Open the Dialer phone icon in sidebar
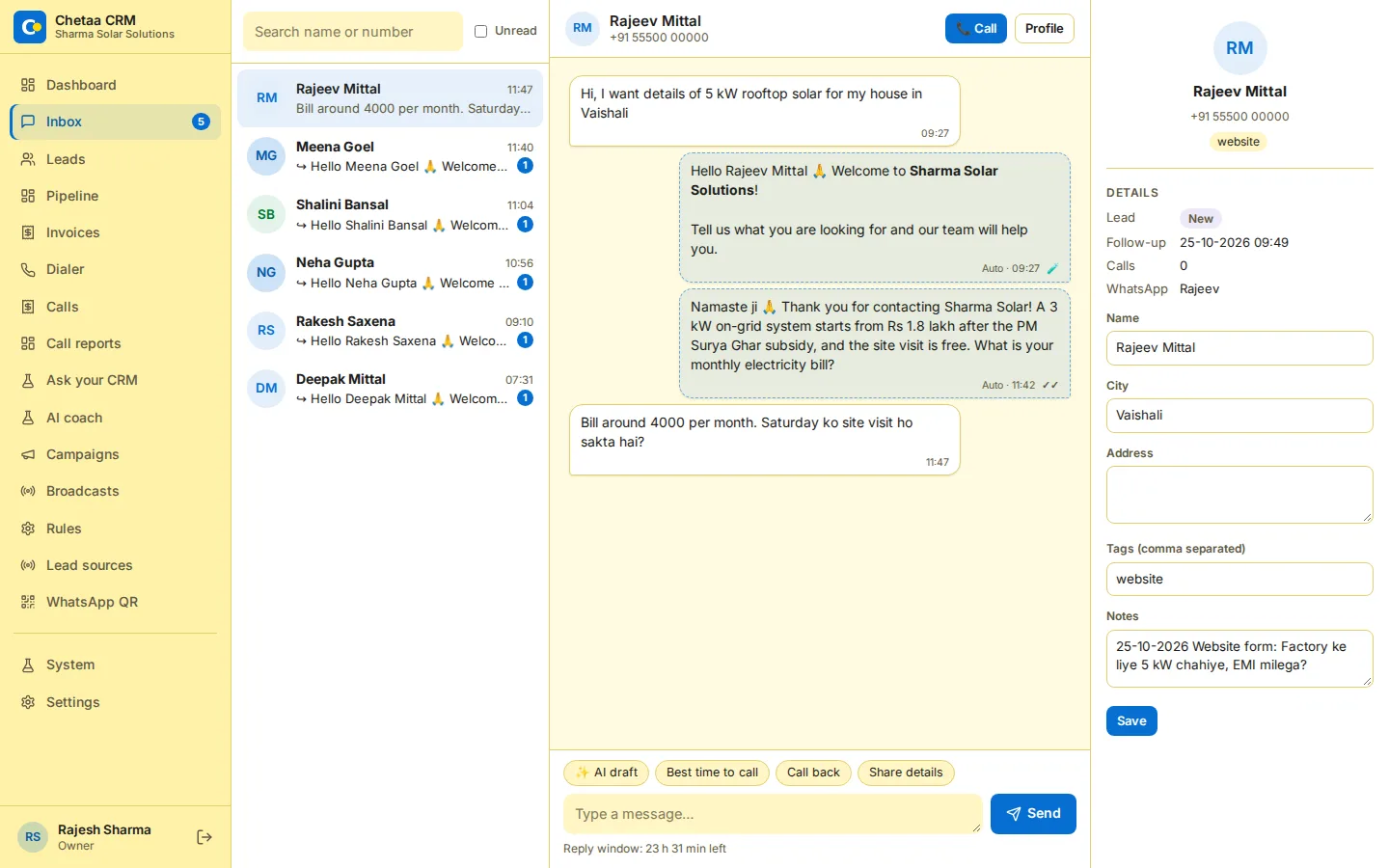This screenshot has width=1389, height=868. 28,270
